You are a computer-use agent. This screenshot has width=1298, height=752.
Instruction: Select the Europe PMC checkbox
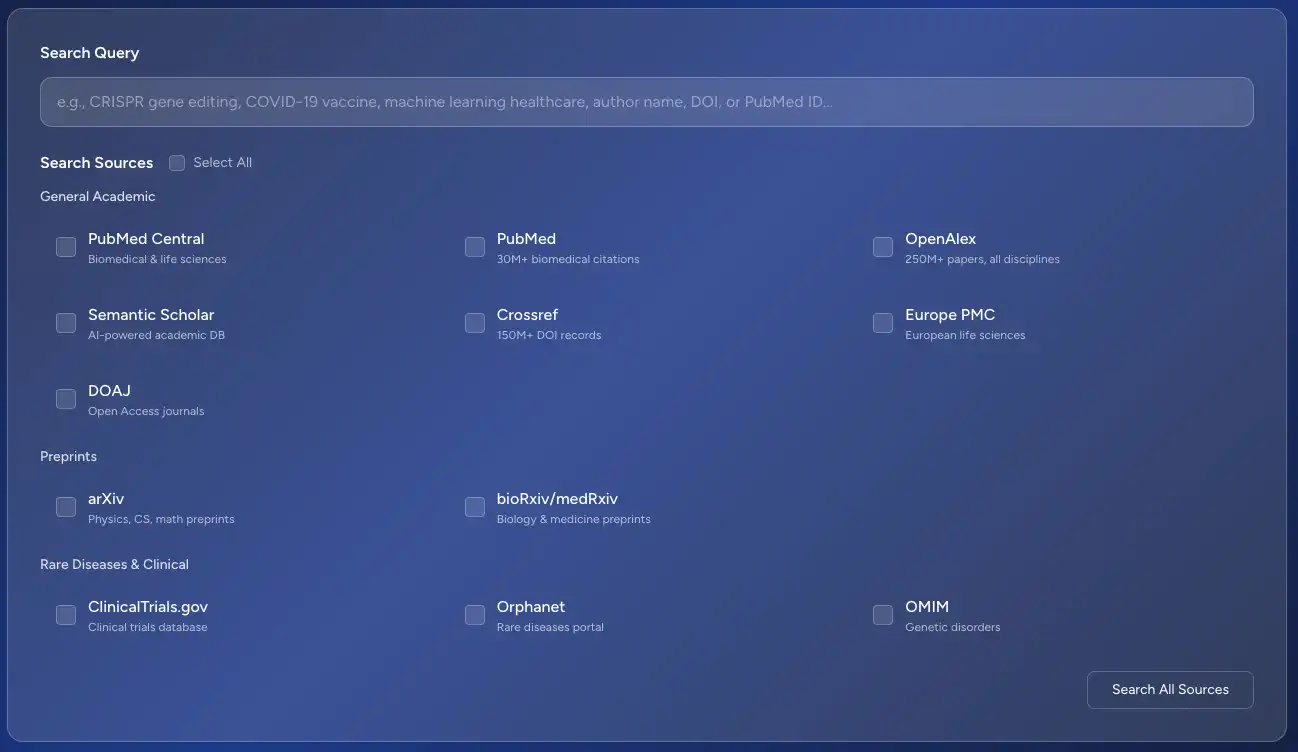tap(883, 323)
